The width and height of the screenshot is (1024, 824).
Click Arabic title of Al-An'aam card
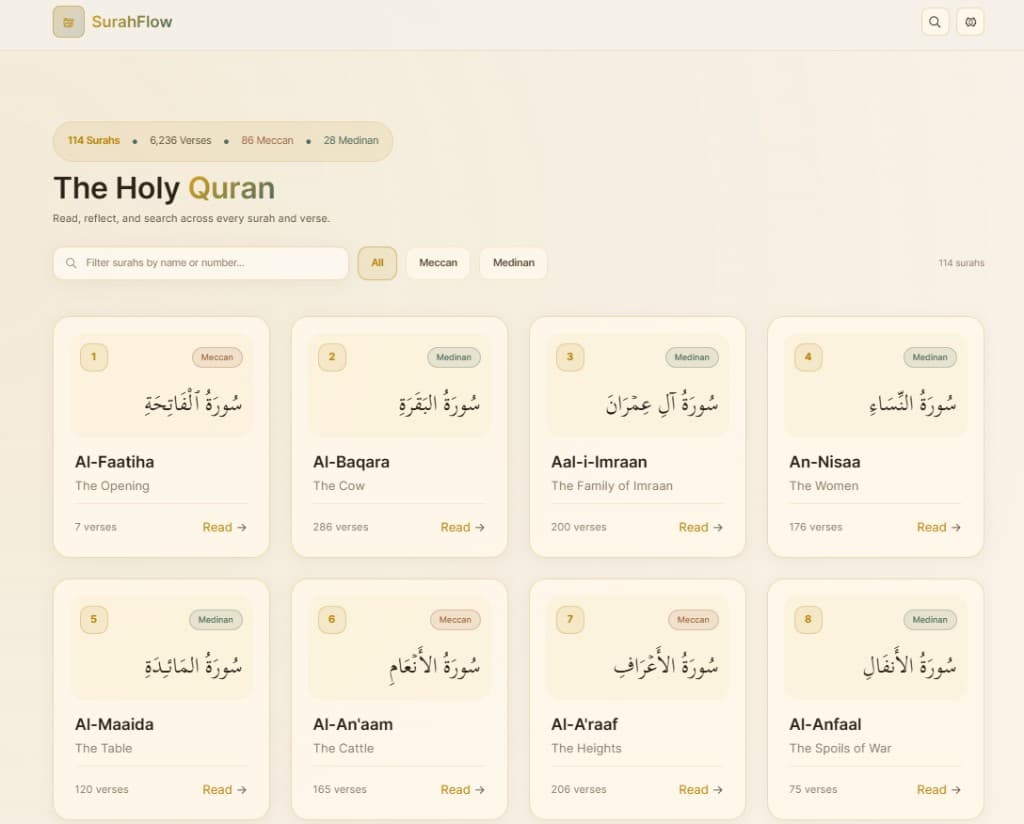(x=435, y=667)
